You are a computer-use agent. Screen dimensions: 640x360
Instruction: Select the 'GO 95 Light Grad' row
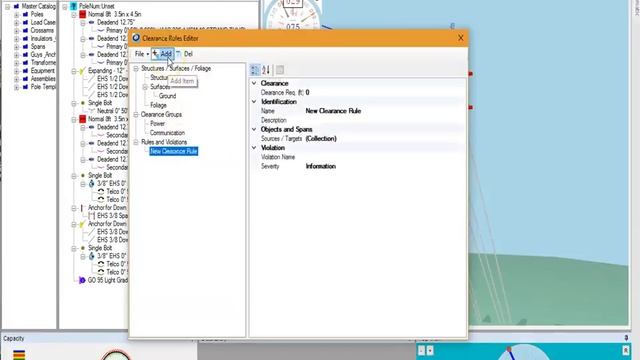[x=108, y=280]
